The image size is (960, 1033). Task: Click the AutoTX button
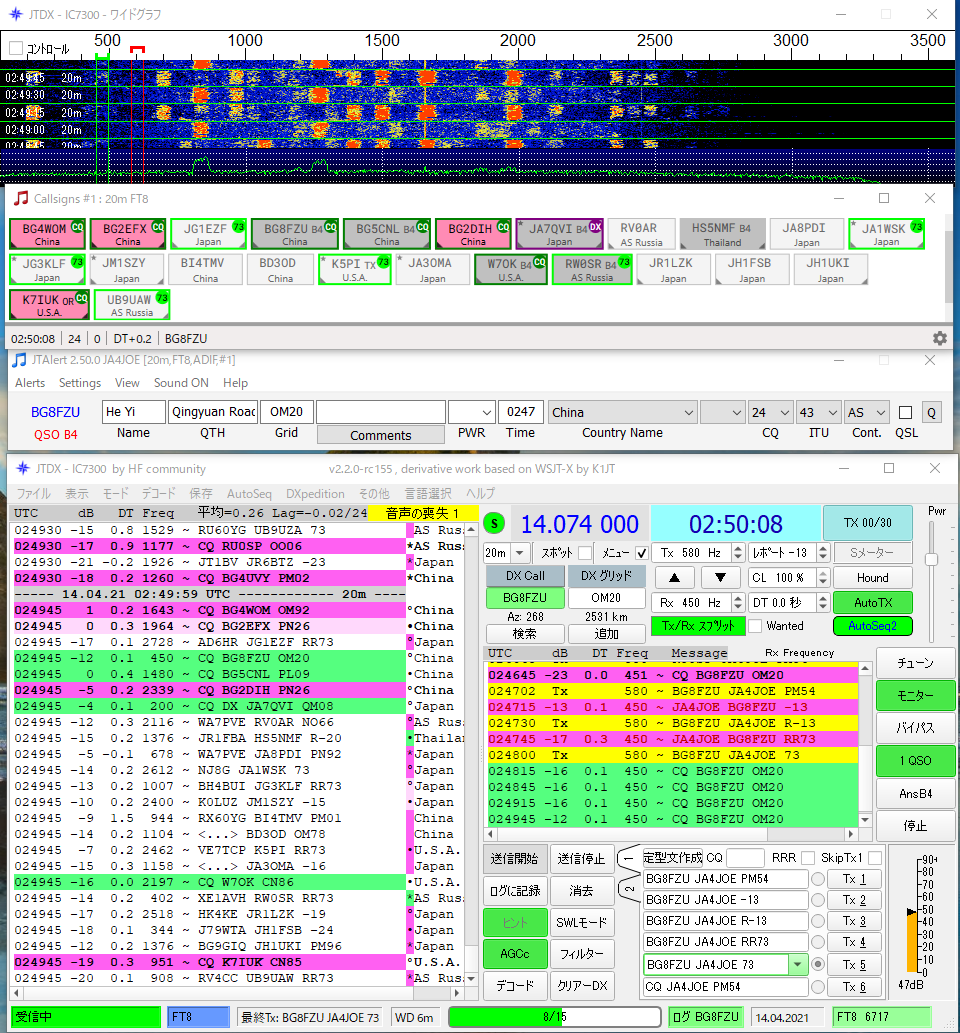(x=872, y=603)
